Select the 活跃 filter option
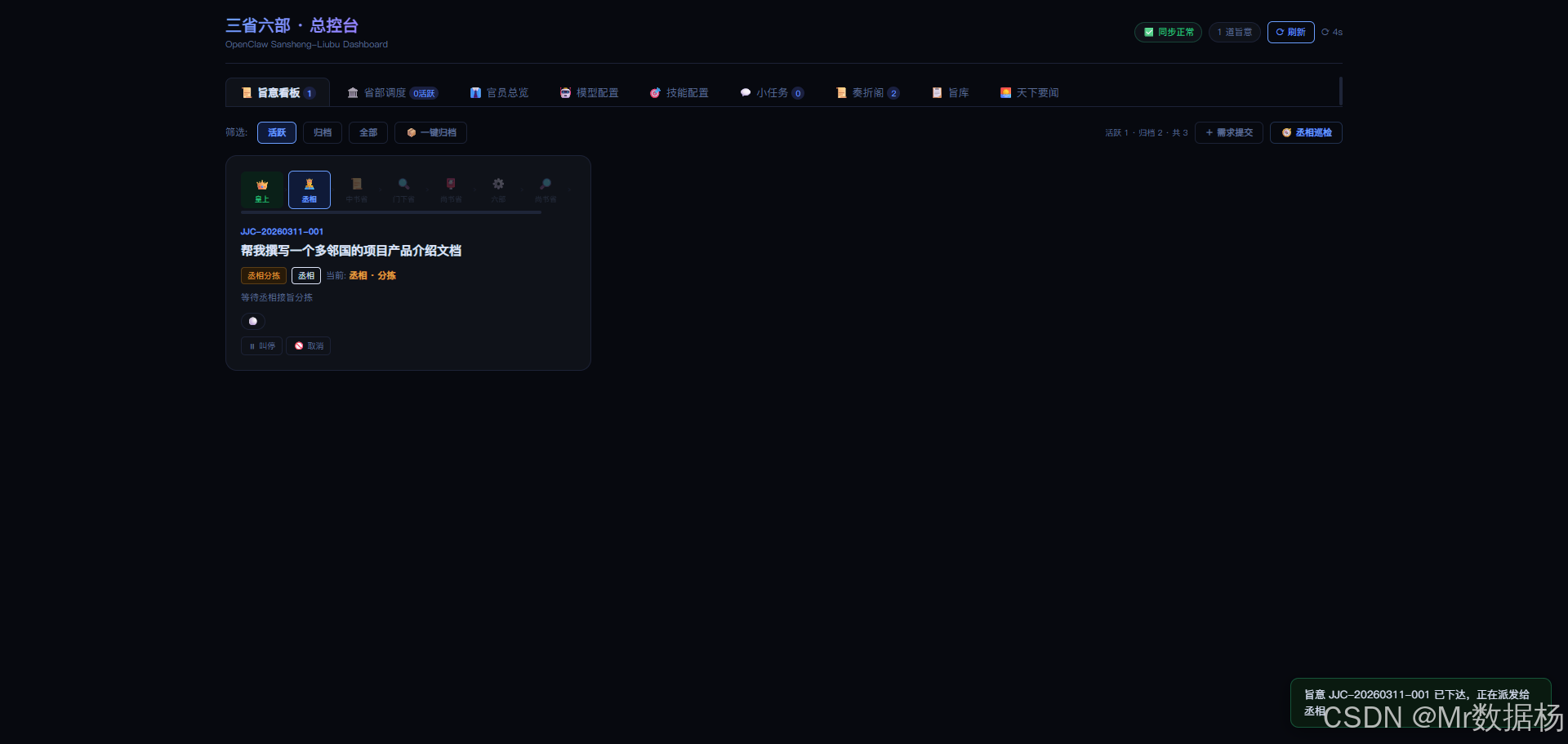 coord(276,132)
